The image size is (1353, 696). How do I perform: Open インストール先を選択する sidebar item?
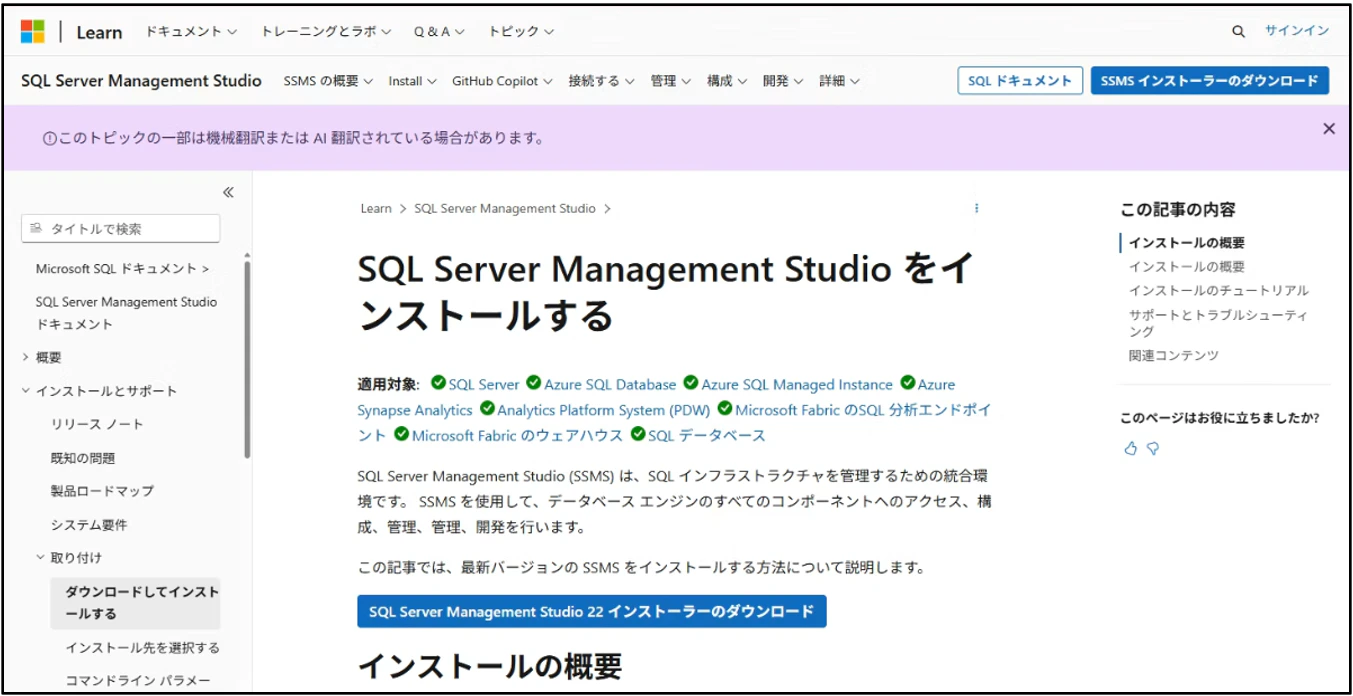(x=142, y=648)
